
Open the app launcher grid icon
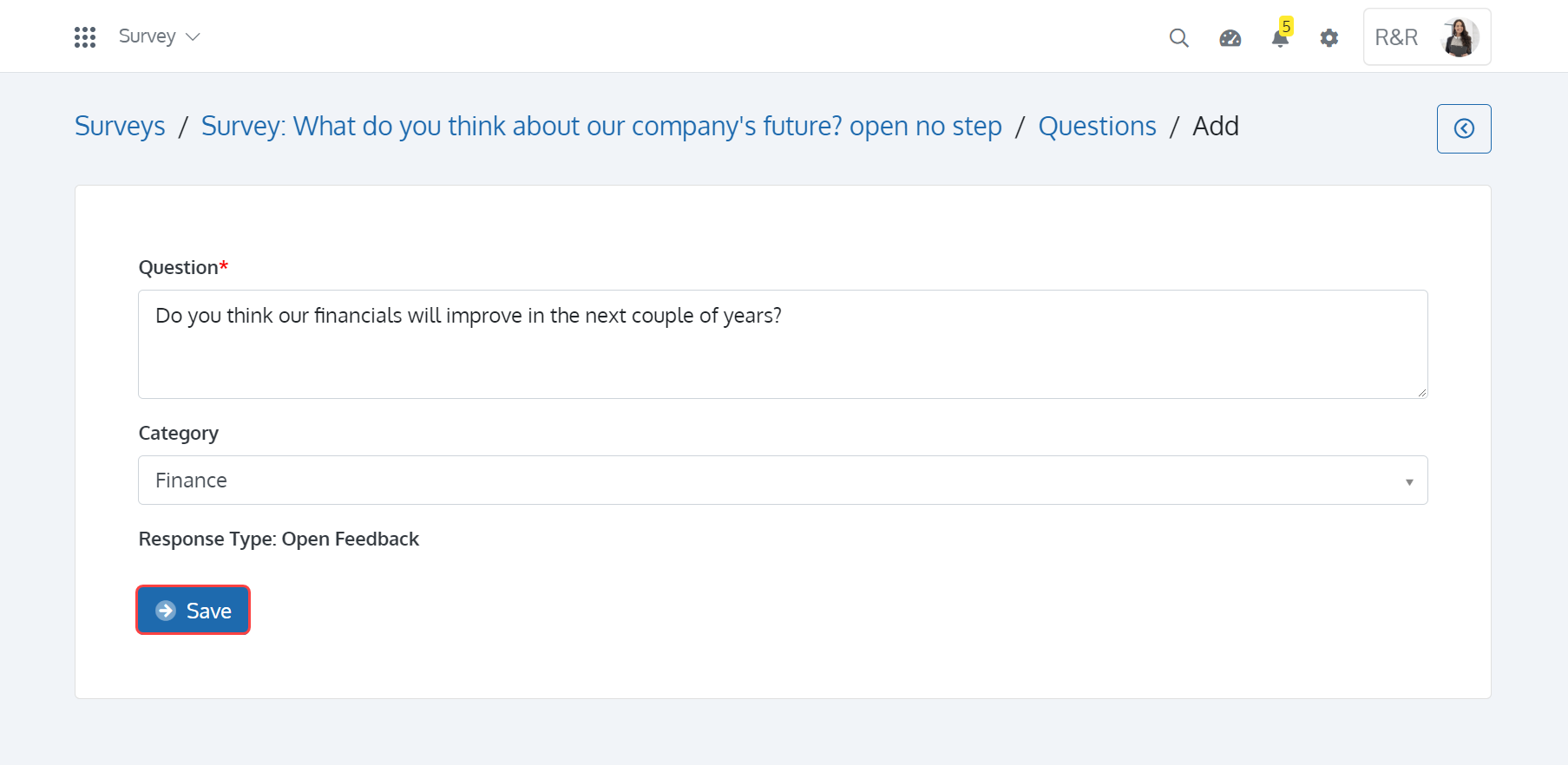coord(85,37)
